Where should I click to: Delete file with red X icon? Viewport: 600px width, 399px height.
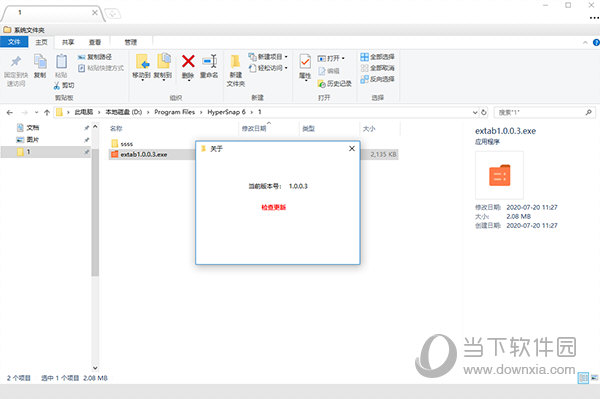coord(188,67)
